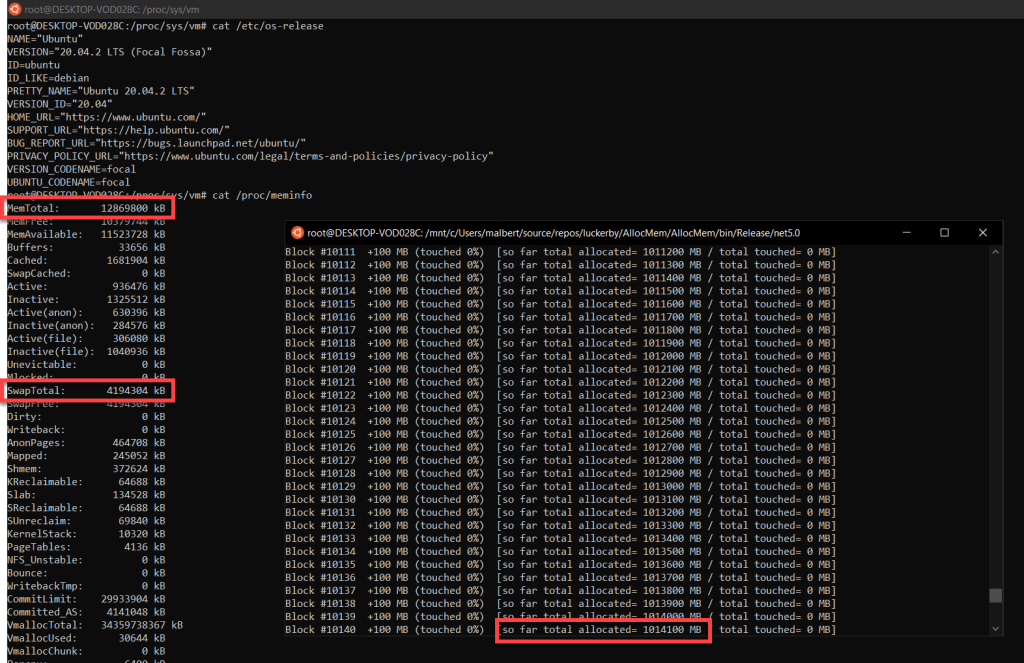
Task: Click the CommitLimit line in meminfo output
Action: 86,598
